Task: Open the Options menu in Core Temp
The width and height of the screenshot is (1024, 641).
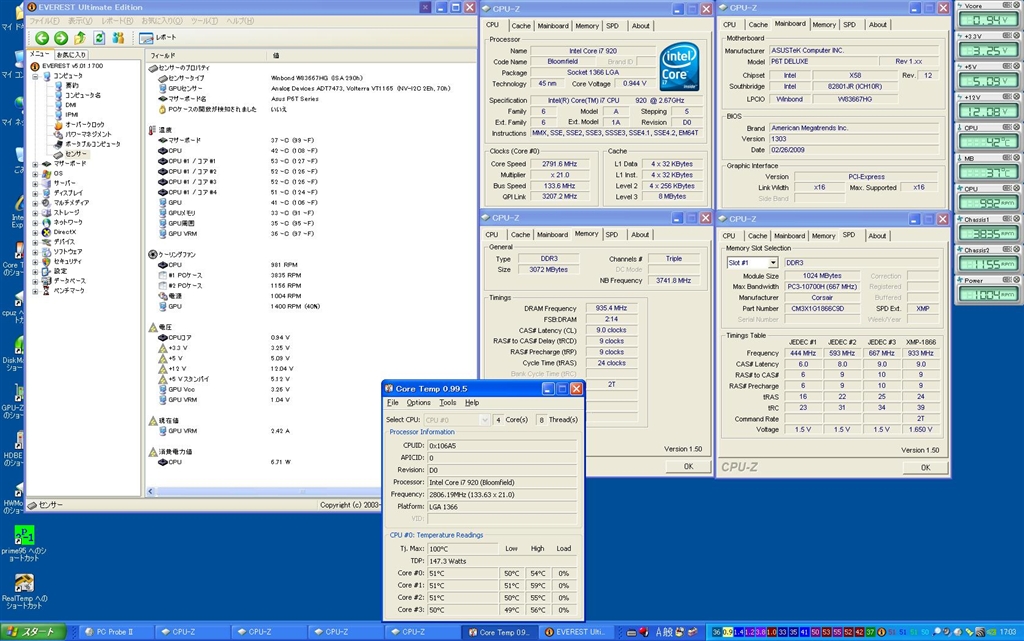Action: (x=418, y=402)
